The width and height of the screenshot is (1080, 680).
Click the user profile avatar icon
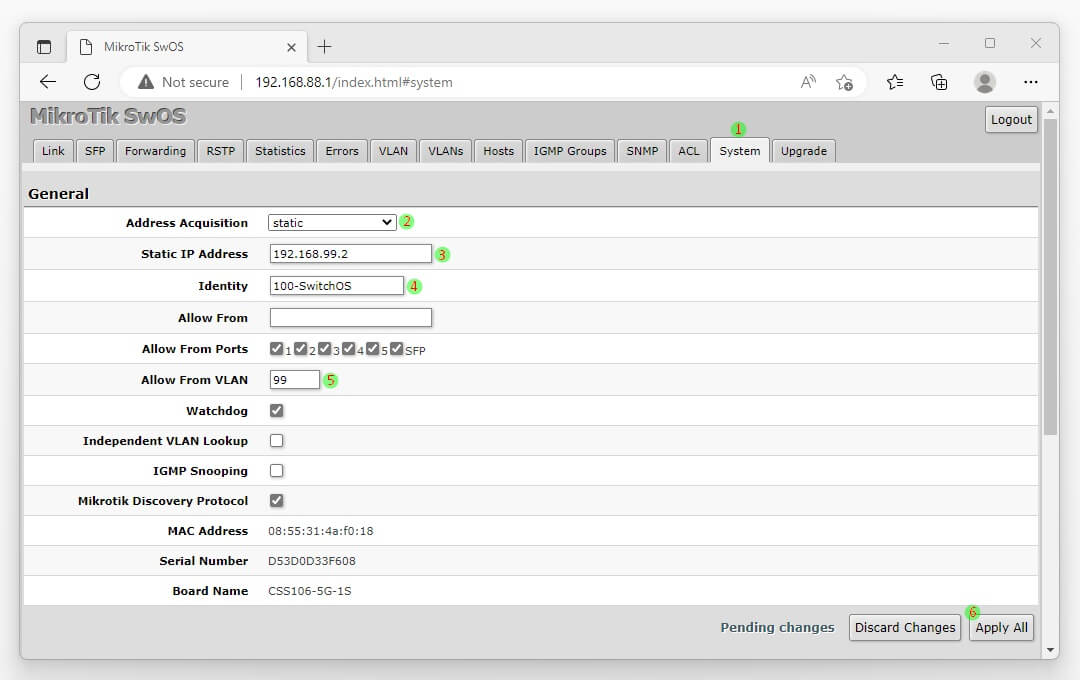(x=985, y=82)
